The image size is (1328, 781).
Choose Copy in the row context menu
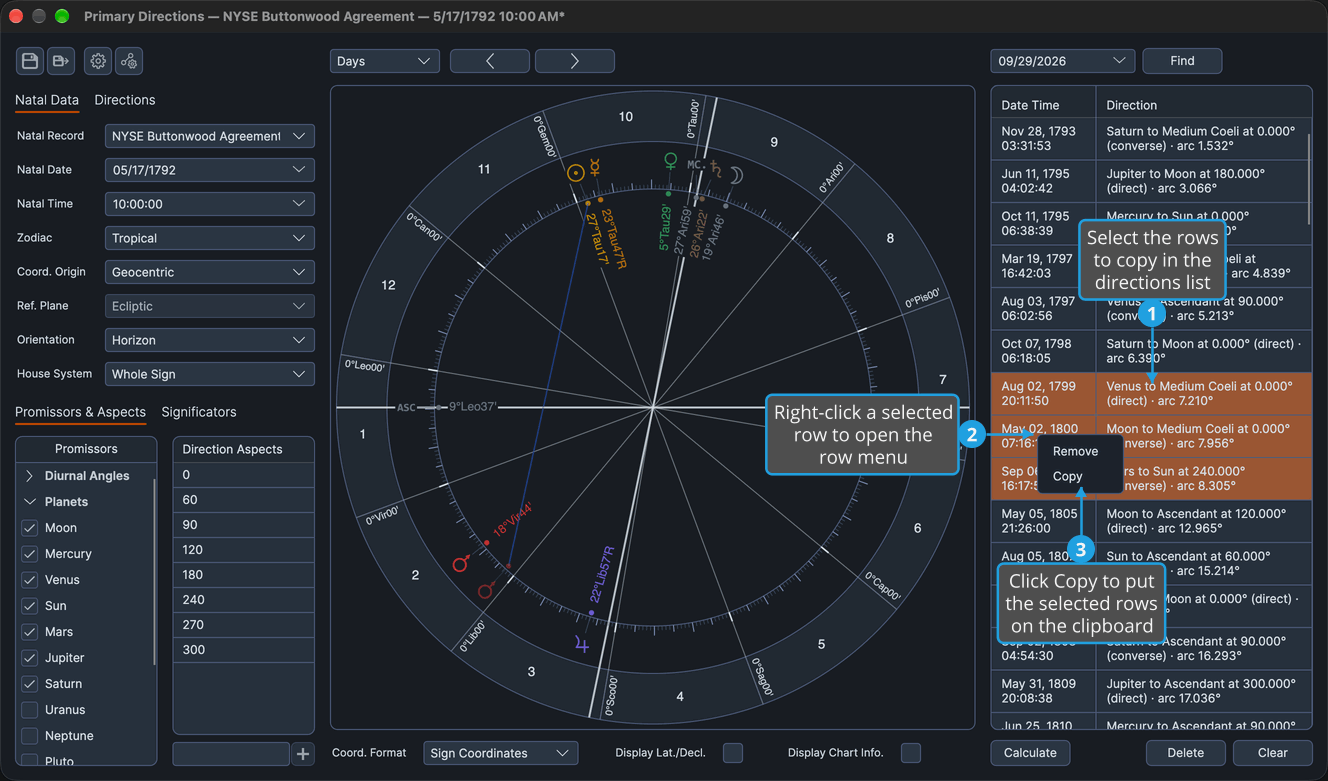tap(1068, 477)
